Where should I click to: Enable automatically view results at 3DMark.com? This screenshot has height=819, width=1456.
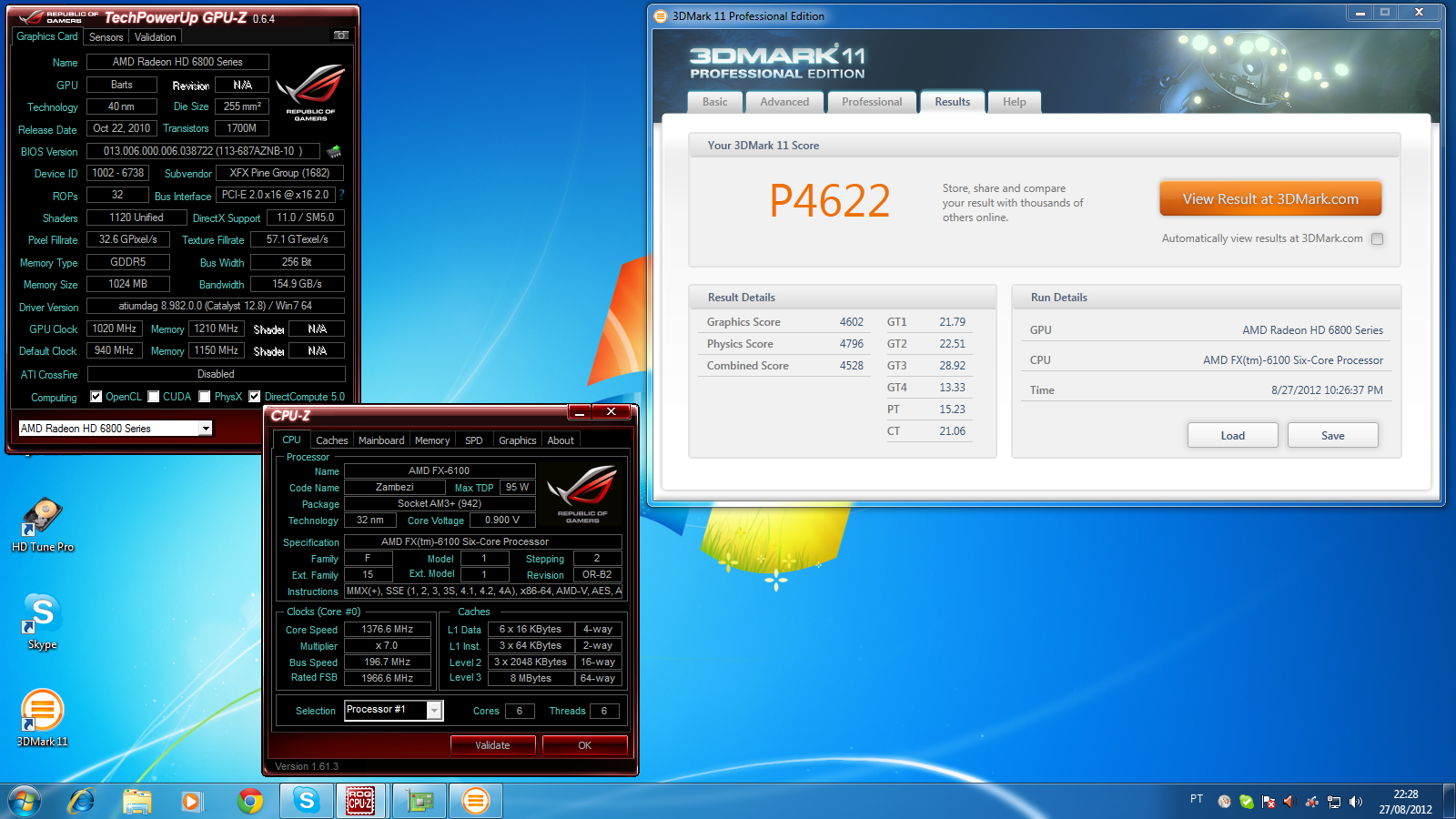pyautogui.click(x=1377, y=238)
